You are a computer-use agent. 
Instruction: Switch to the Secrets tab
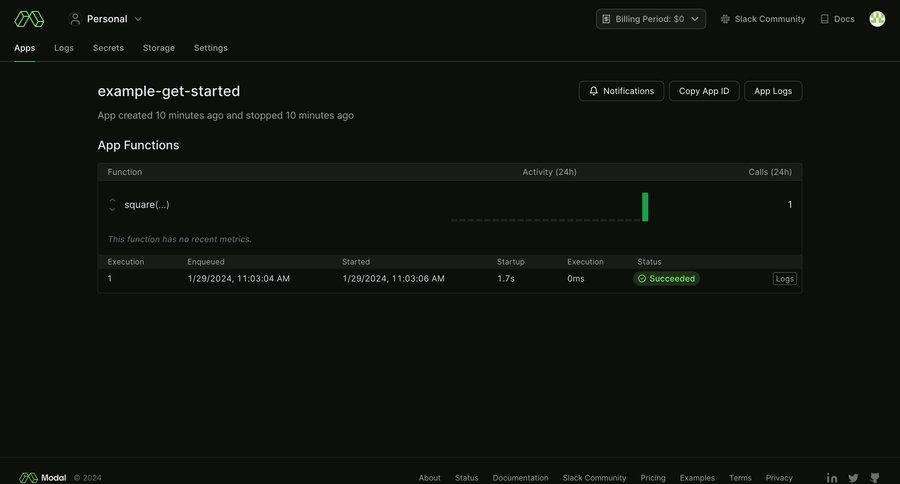(108, 48)
